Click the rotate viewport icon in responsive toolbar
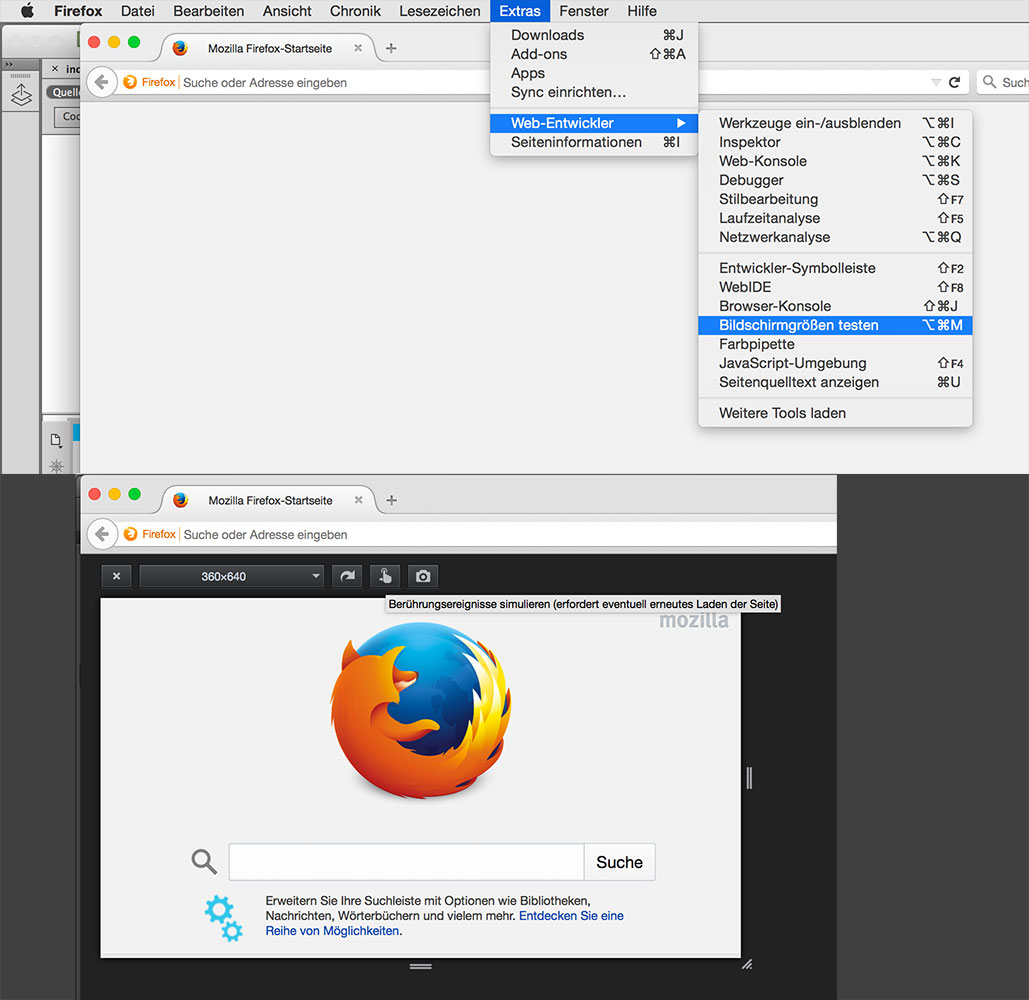Viewport: 1029px width, 1000px height. tap(347, 577)
